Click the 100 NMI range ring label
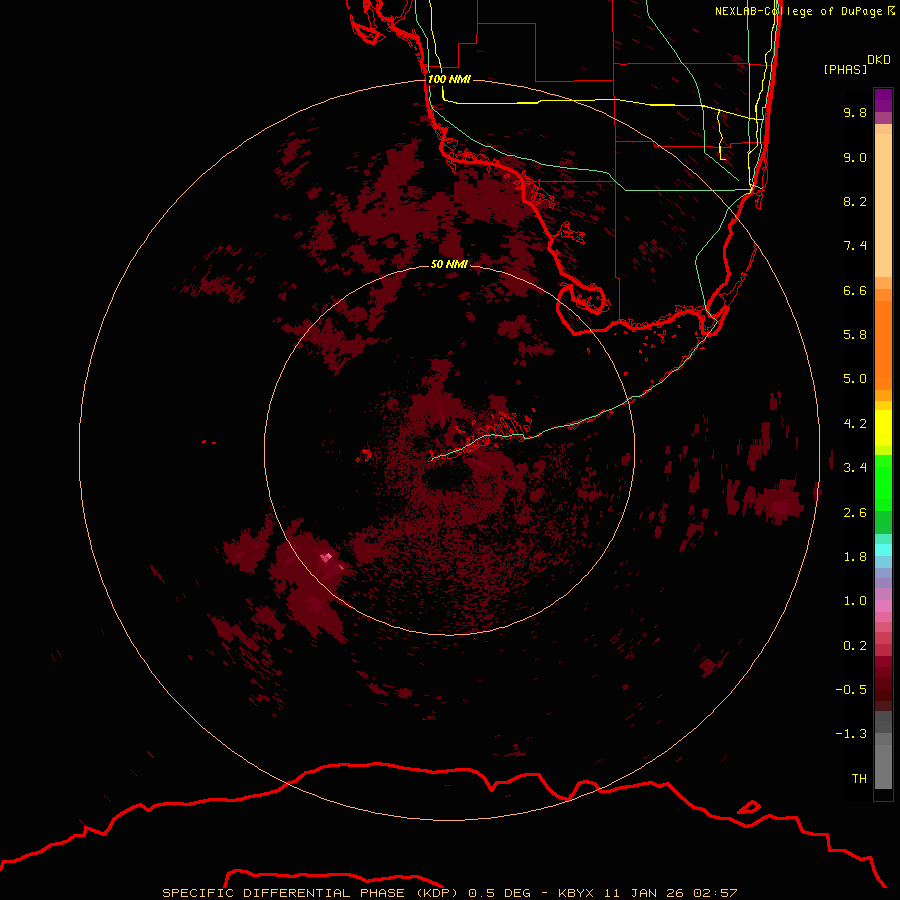Screen dimensions: 900x900 coord(449,79)
